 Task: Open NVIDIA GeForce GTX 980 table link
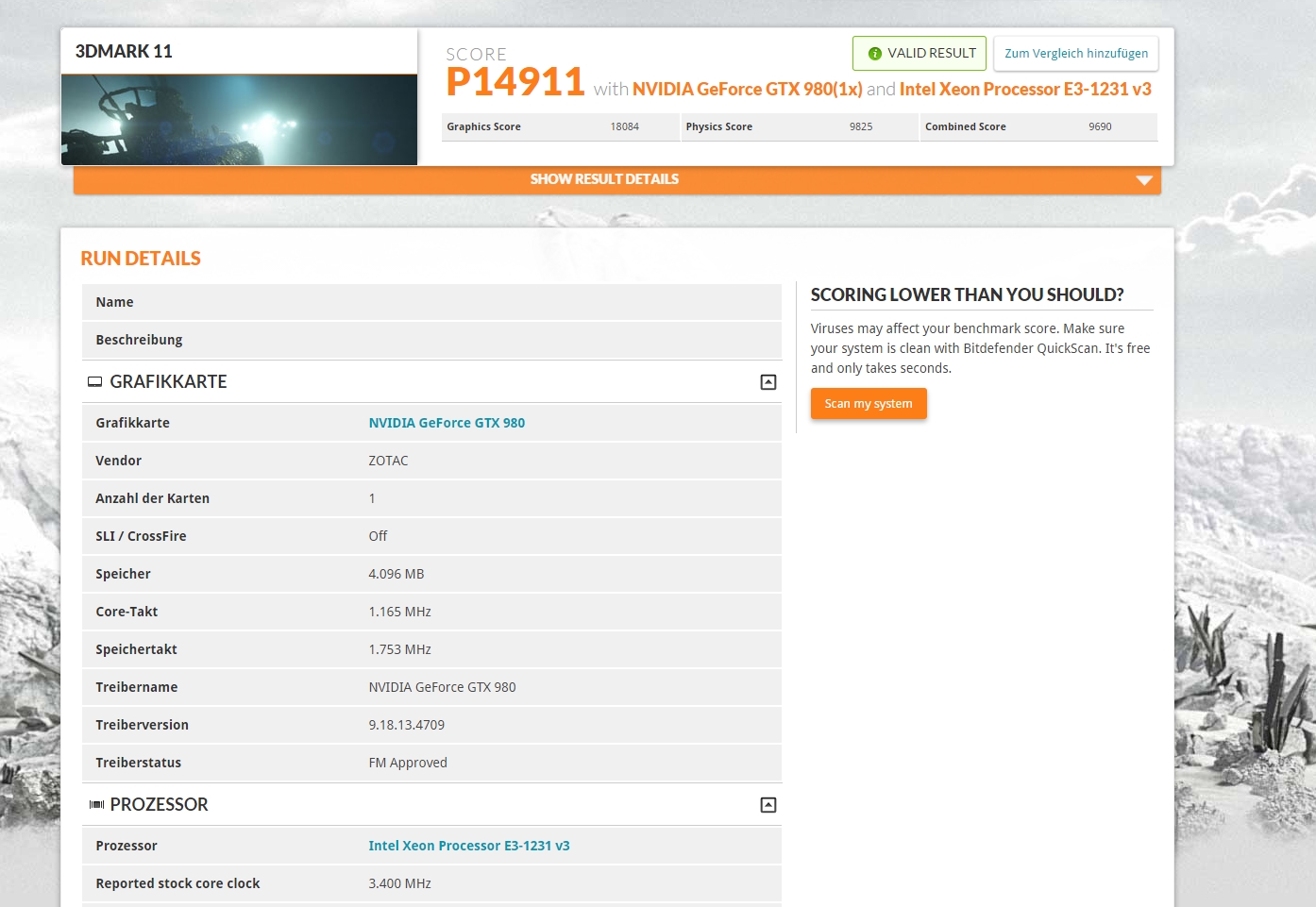[x=447, y=423]
